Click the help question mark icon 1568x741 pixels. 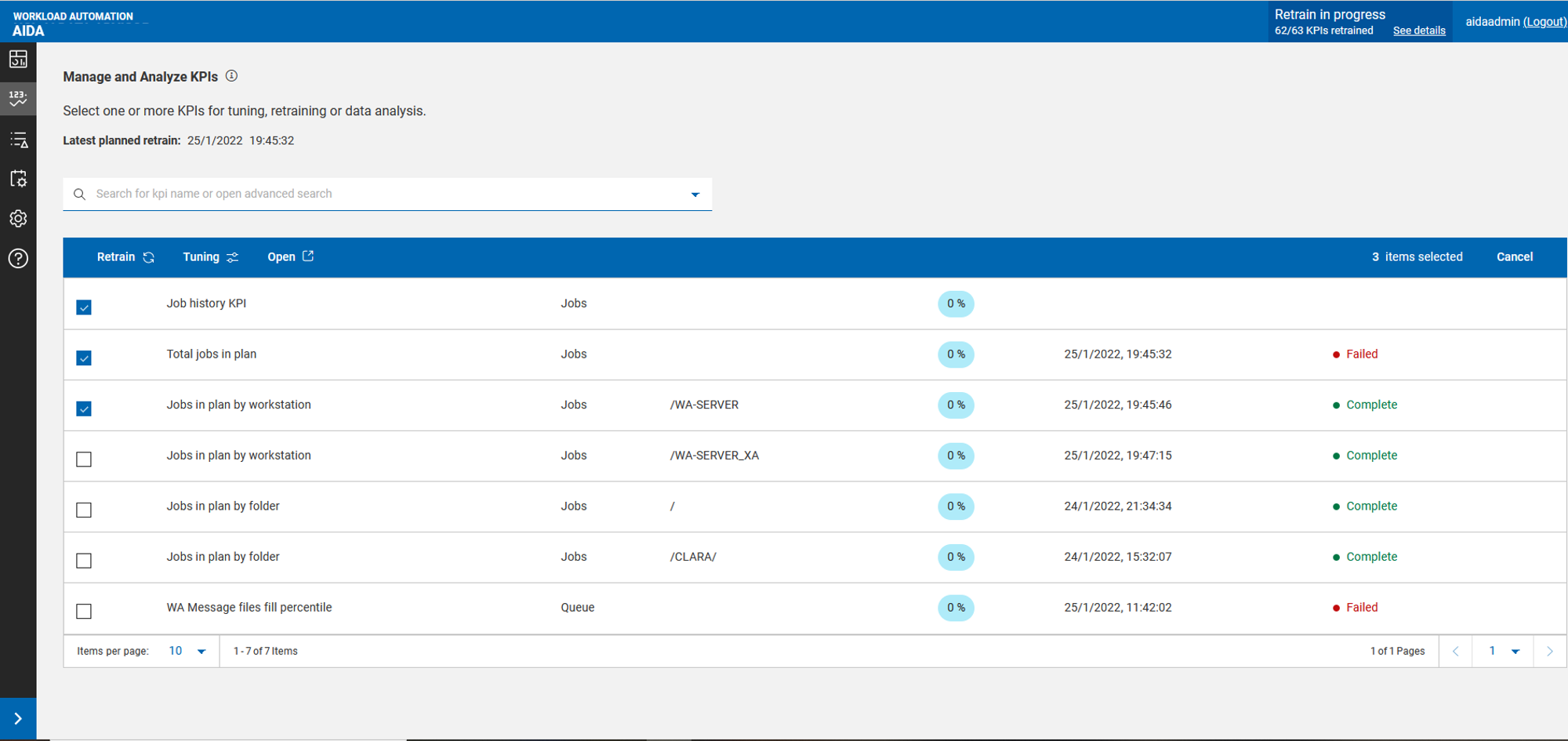(x=18, y=259)
